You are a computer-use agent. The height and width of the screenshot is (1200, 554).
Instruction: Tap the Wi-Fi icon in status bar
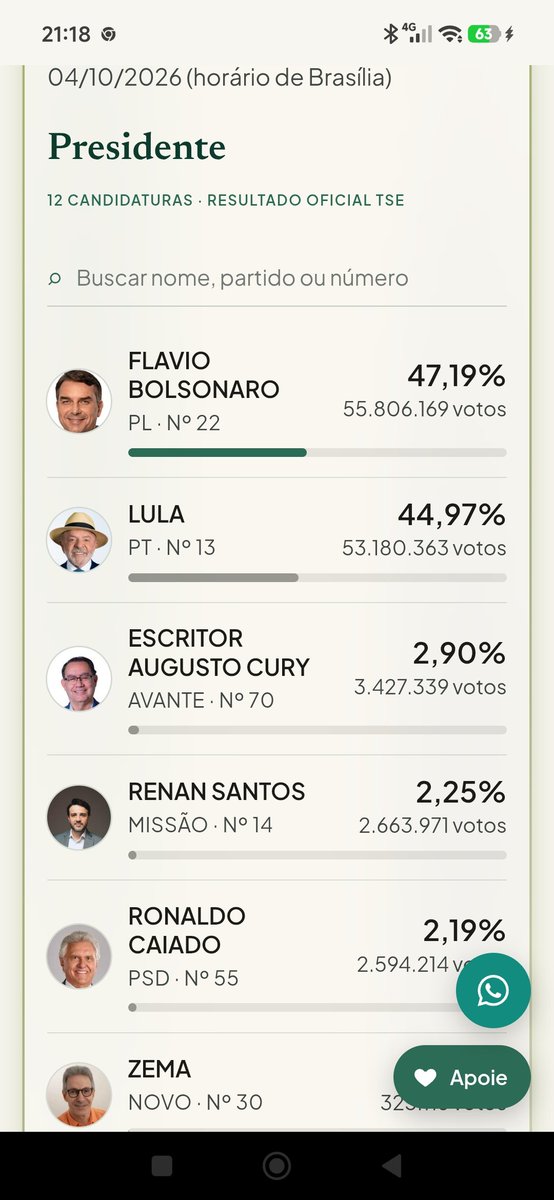pos(451,34)
